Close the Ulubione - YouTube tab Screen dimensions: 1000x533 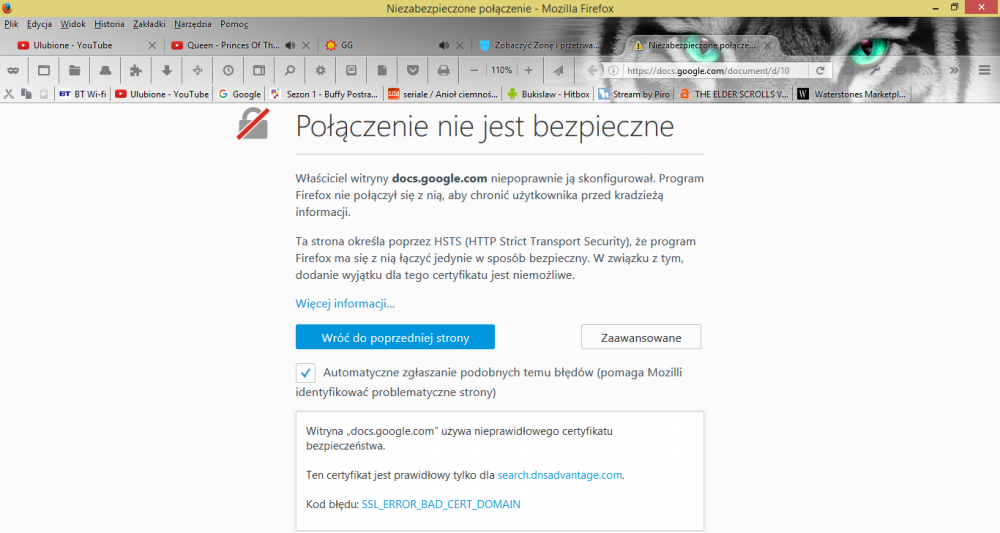(152, 45)
